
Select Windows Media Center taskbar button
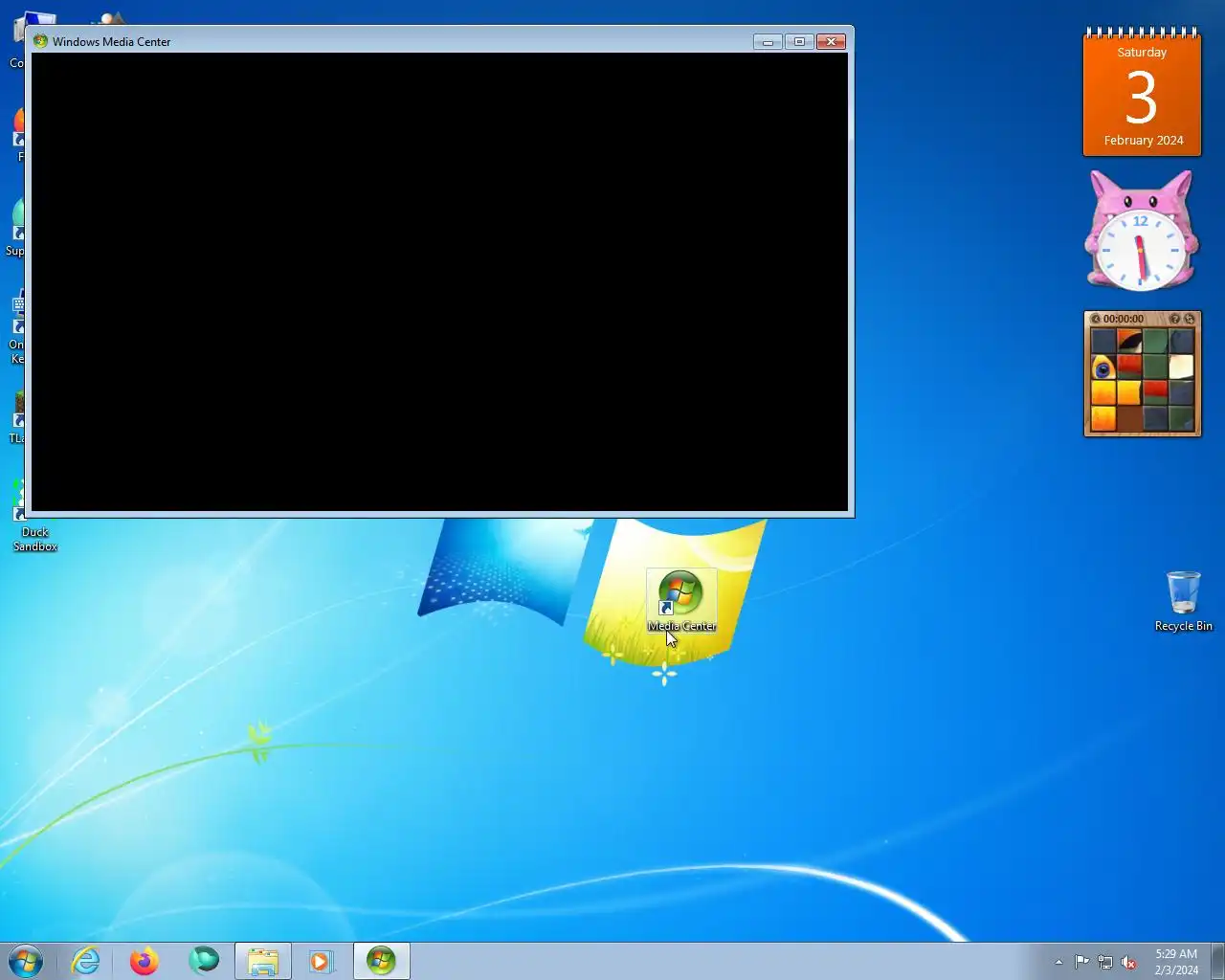pyautogui.click(x=382, y=961)
